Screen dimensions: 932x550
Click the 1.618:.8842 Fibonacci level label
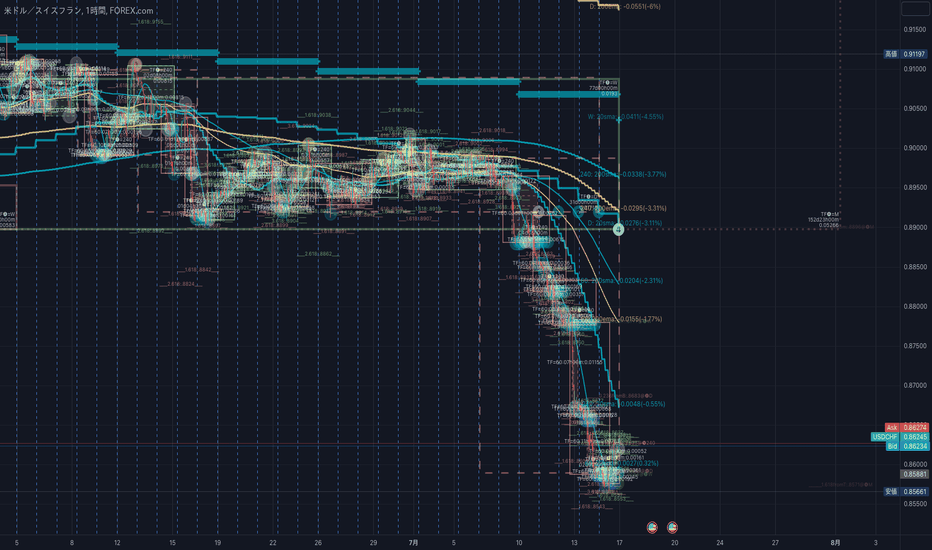point(197,269)
